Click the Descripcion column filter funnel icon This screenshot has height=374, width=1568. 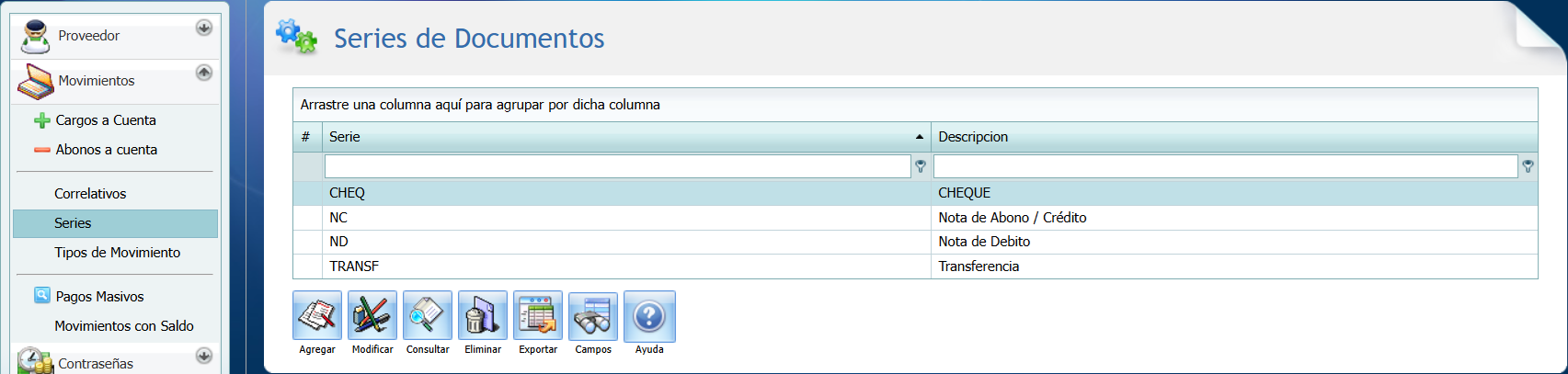[x=1528, y=166]
